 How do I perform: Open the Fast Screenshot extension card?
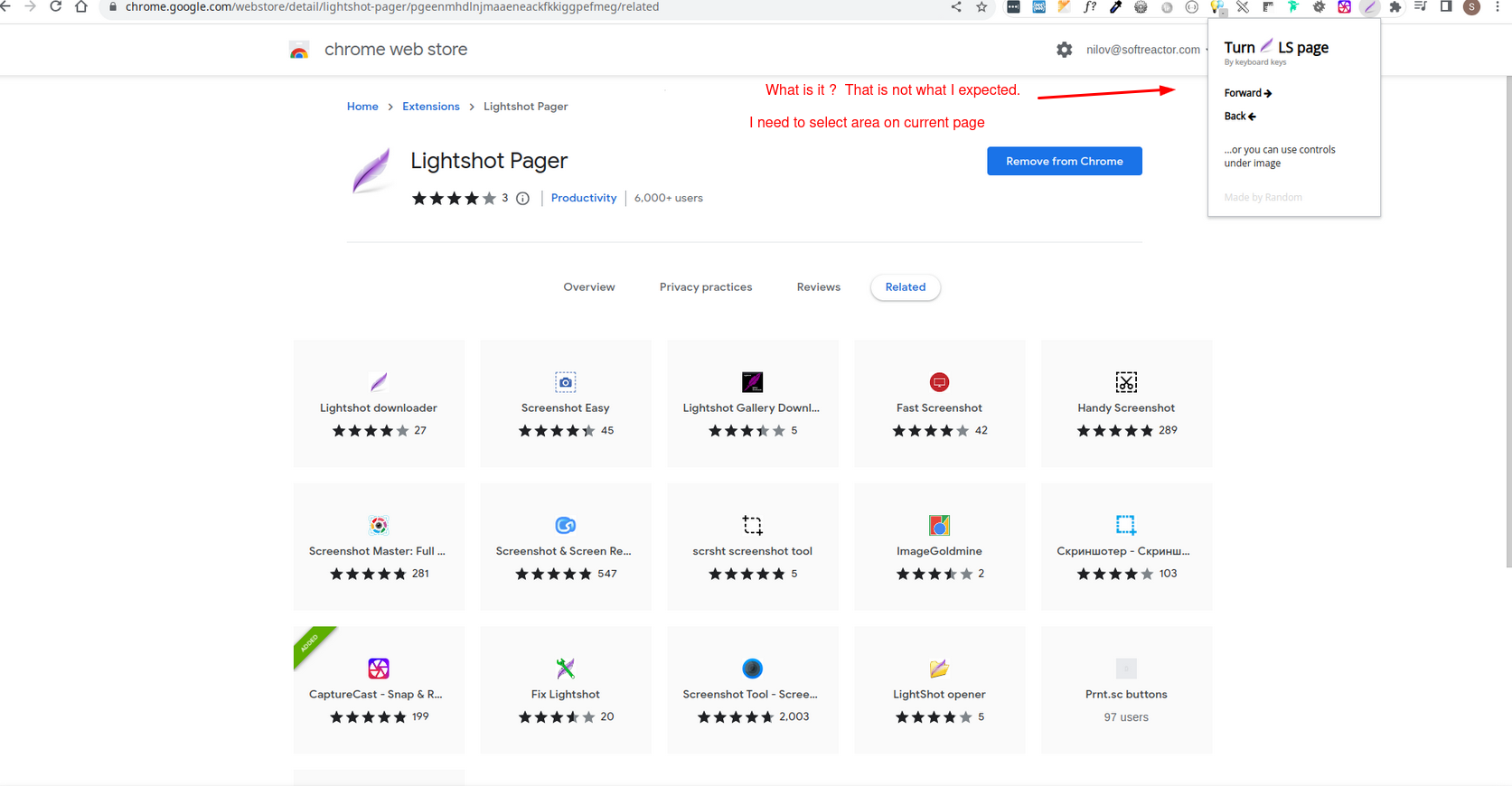pos(940,404)
